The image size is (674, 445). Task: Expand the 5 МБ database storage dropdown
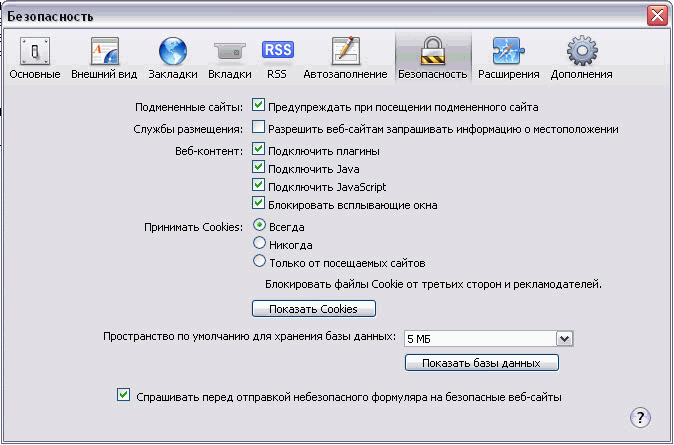[x=564, y=339]
